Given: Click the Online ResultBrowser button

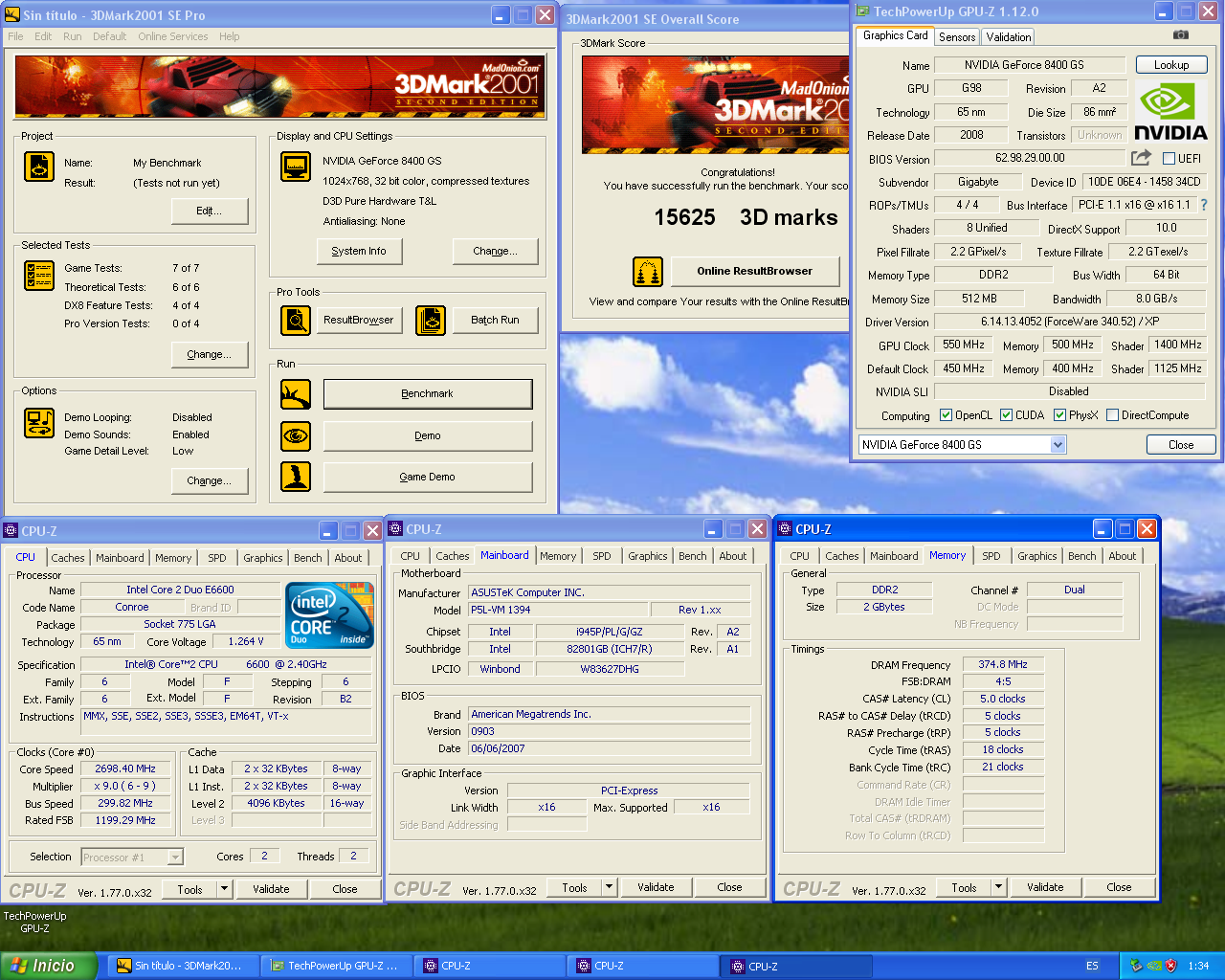Looking at the screenshot, I should coord(754,272).
